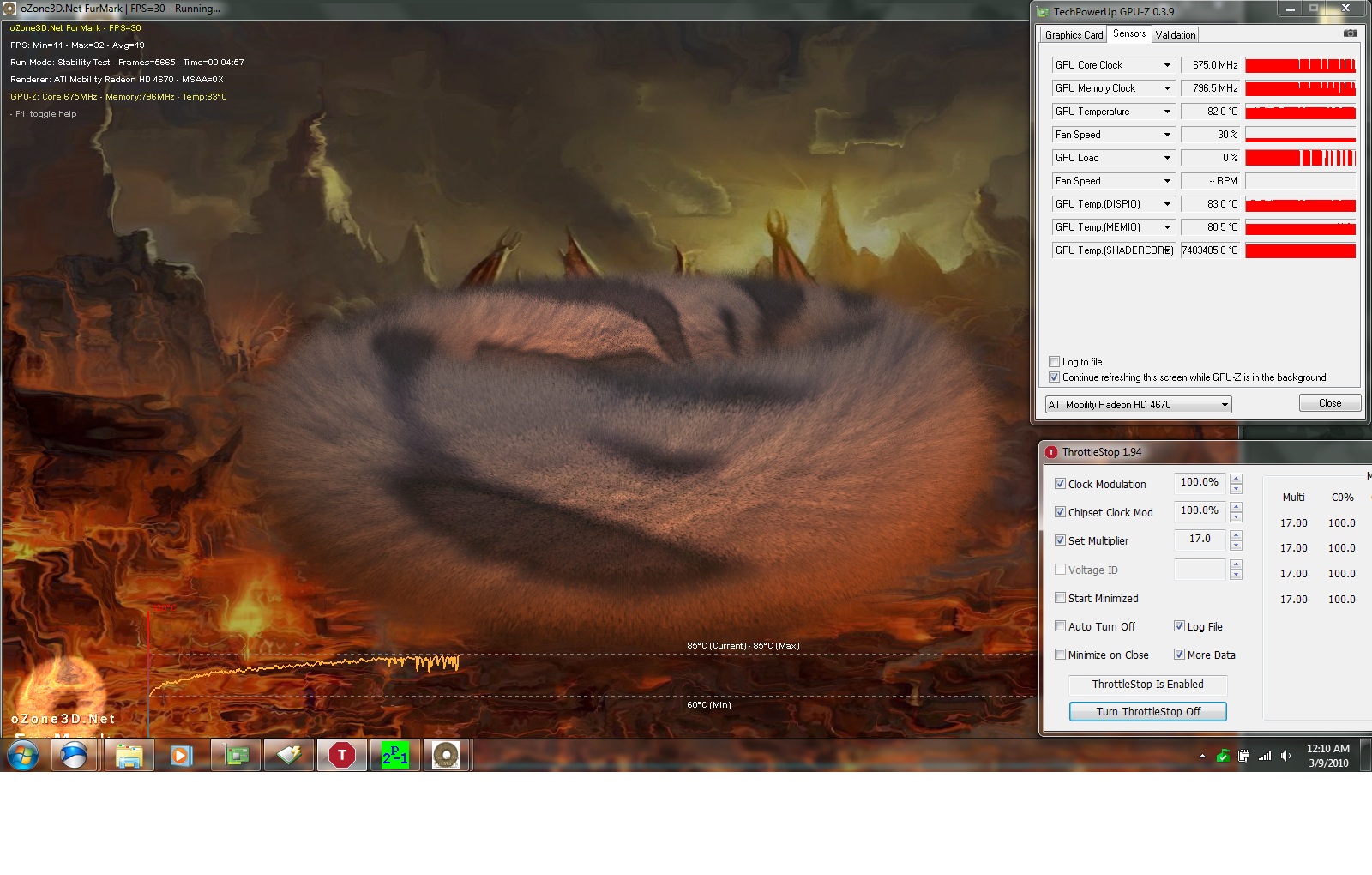Click the 7483485.0 °C shader core reading
1372x875 pixels.
click(1210, 250)
